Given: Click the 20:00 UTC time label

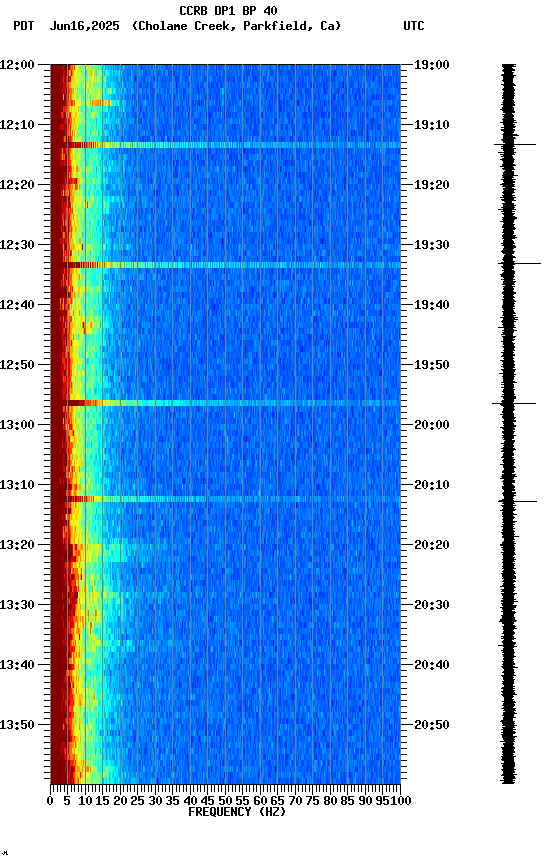Looking at the screenshot, I should [432, 425].
